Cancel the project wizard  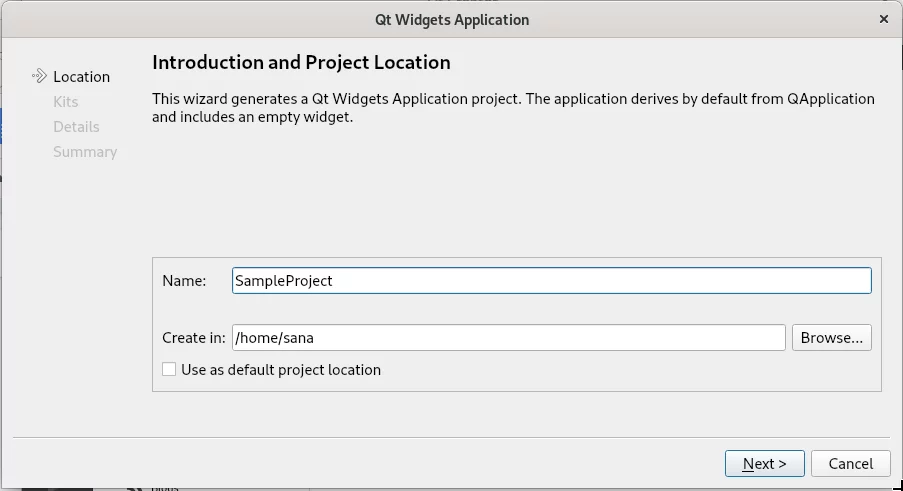click(851, 463)
